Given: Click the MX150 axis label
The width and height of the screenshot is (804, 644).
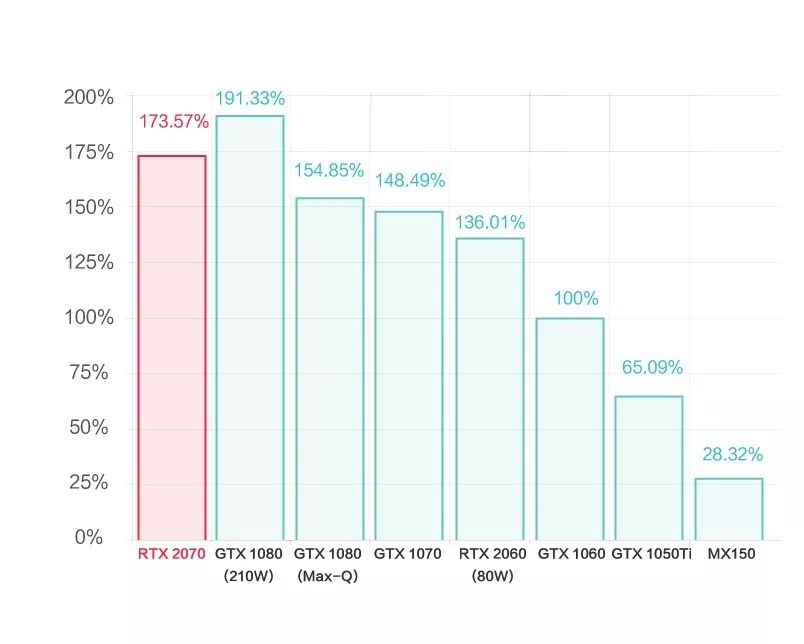Looking at the screenshot, I should pos(731,554).
